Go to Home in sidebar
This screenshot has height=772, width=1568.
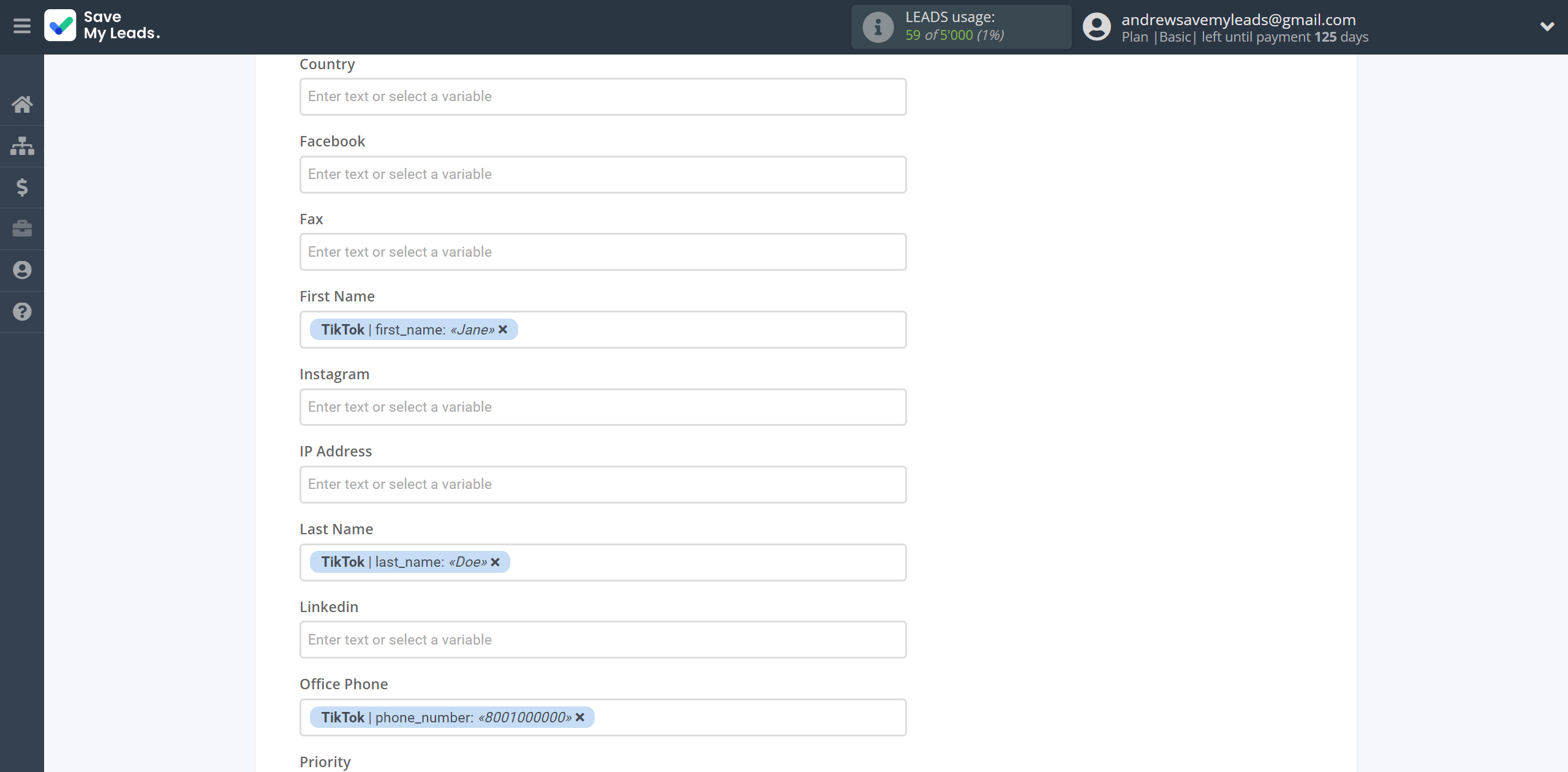pos(22,104)
